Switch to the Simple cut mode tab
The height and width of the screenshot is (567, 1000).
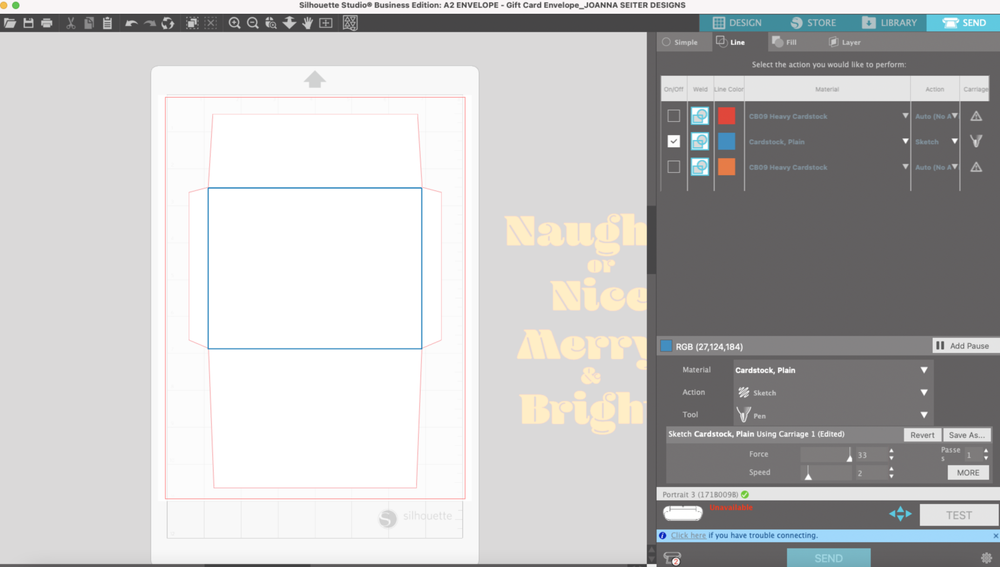[x=680, y=42]
